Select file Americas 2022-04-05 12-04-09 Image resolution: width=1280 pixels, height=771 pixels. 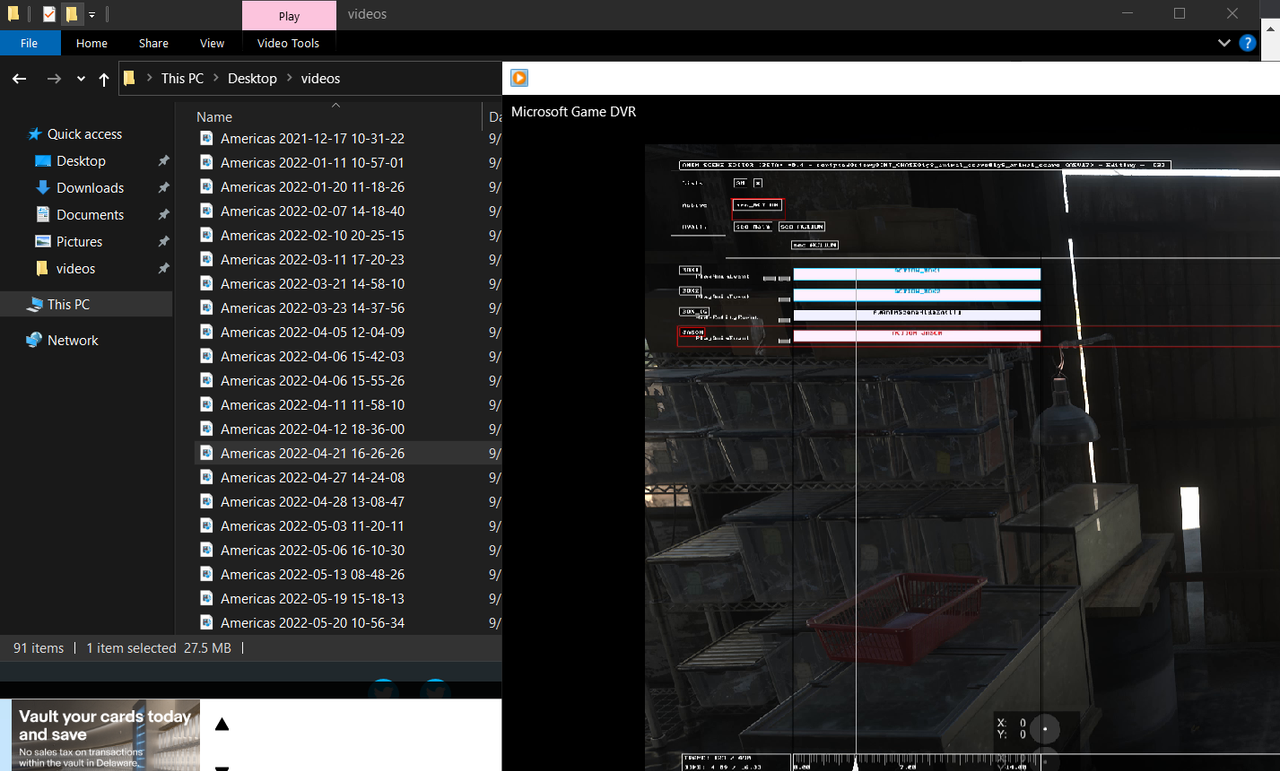[312, 332]
